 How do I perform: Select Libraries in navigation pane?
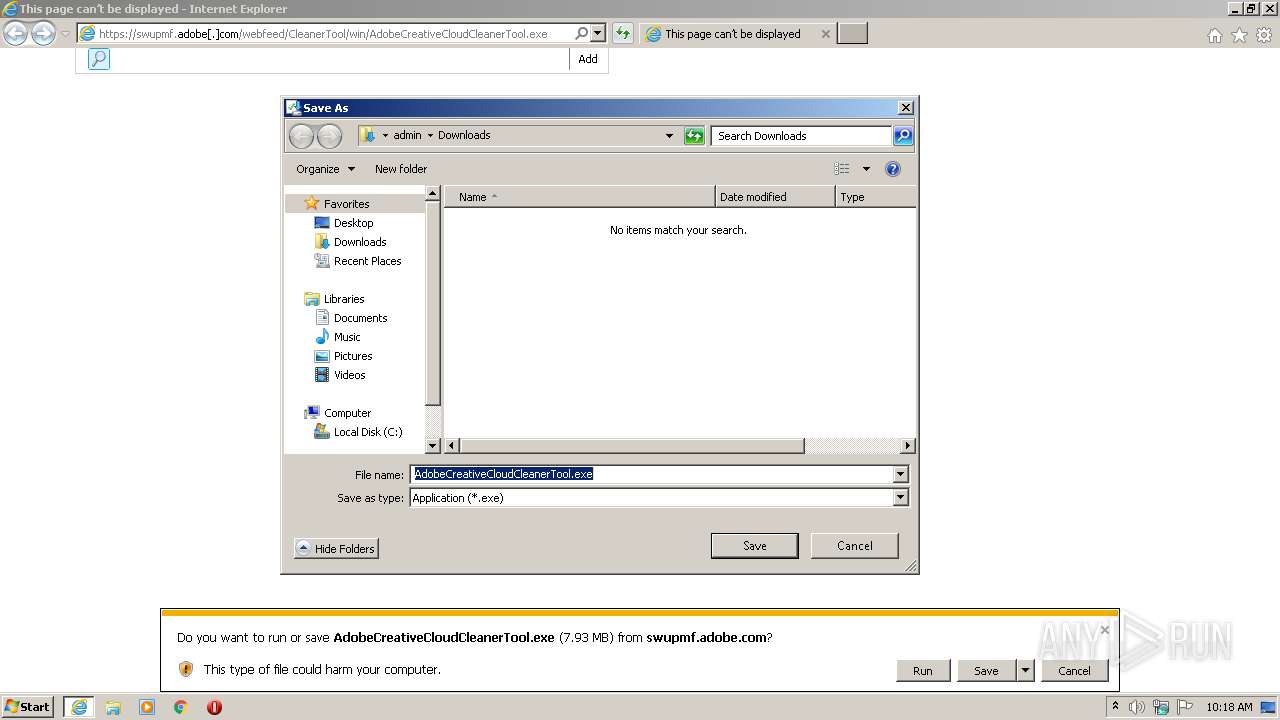(343, 299)
